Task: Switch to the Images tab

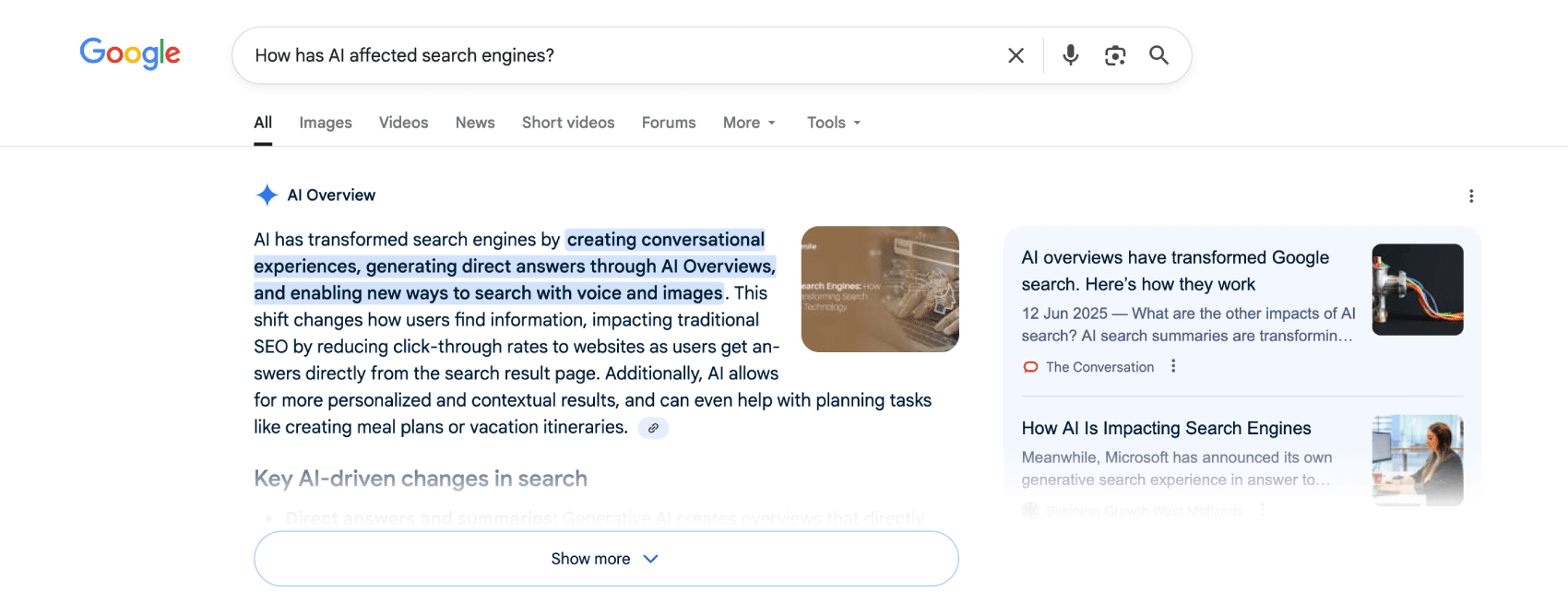Action: pyautogui.click(x=325, y=123)
